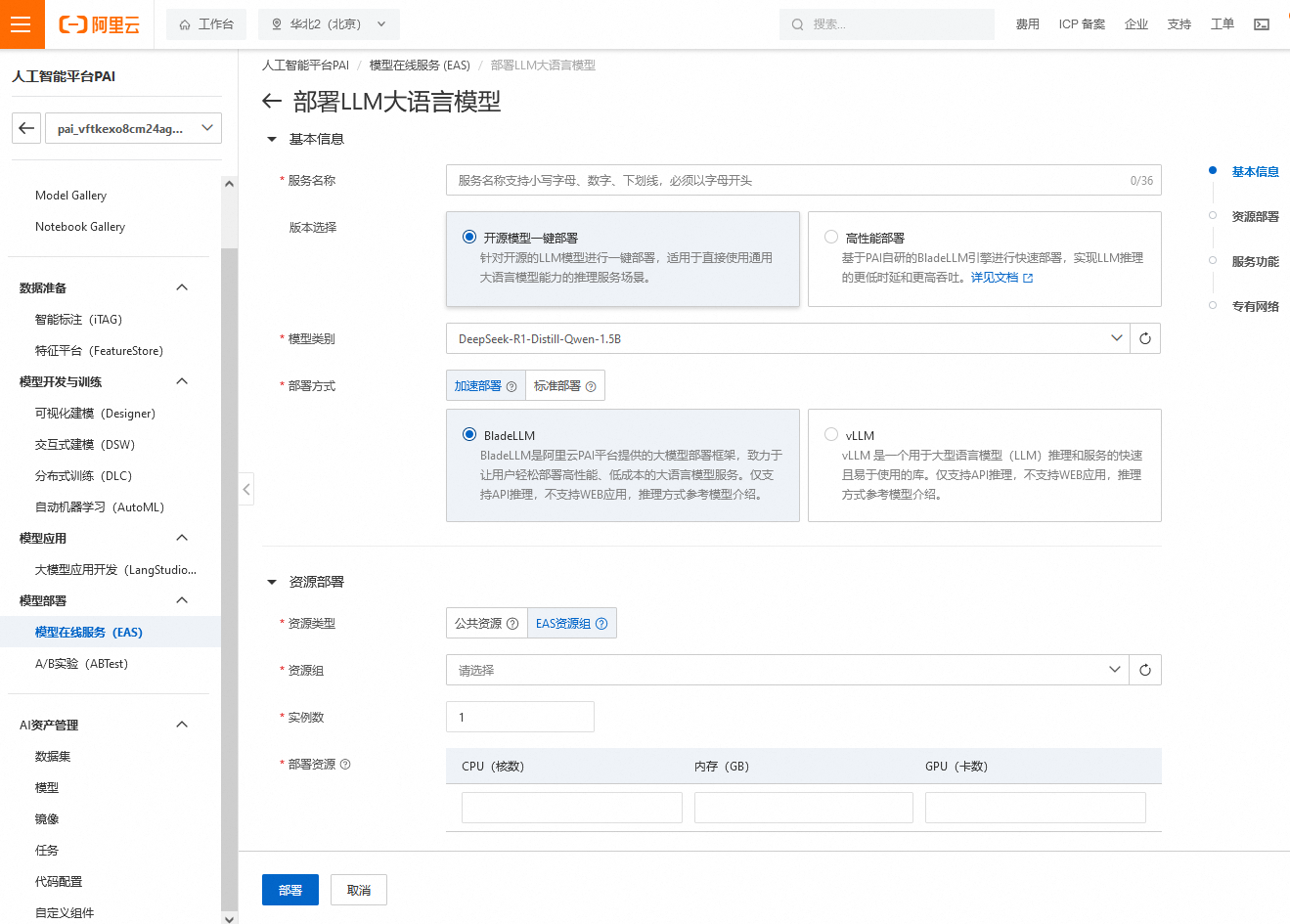Screen dimensions: 1290x924
Task: Collapse 模型部署 sidebar group
Action: pyautogui.click(x=181, y=600)
